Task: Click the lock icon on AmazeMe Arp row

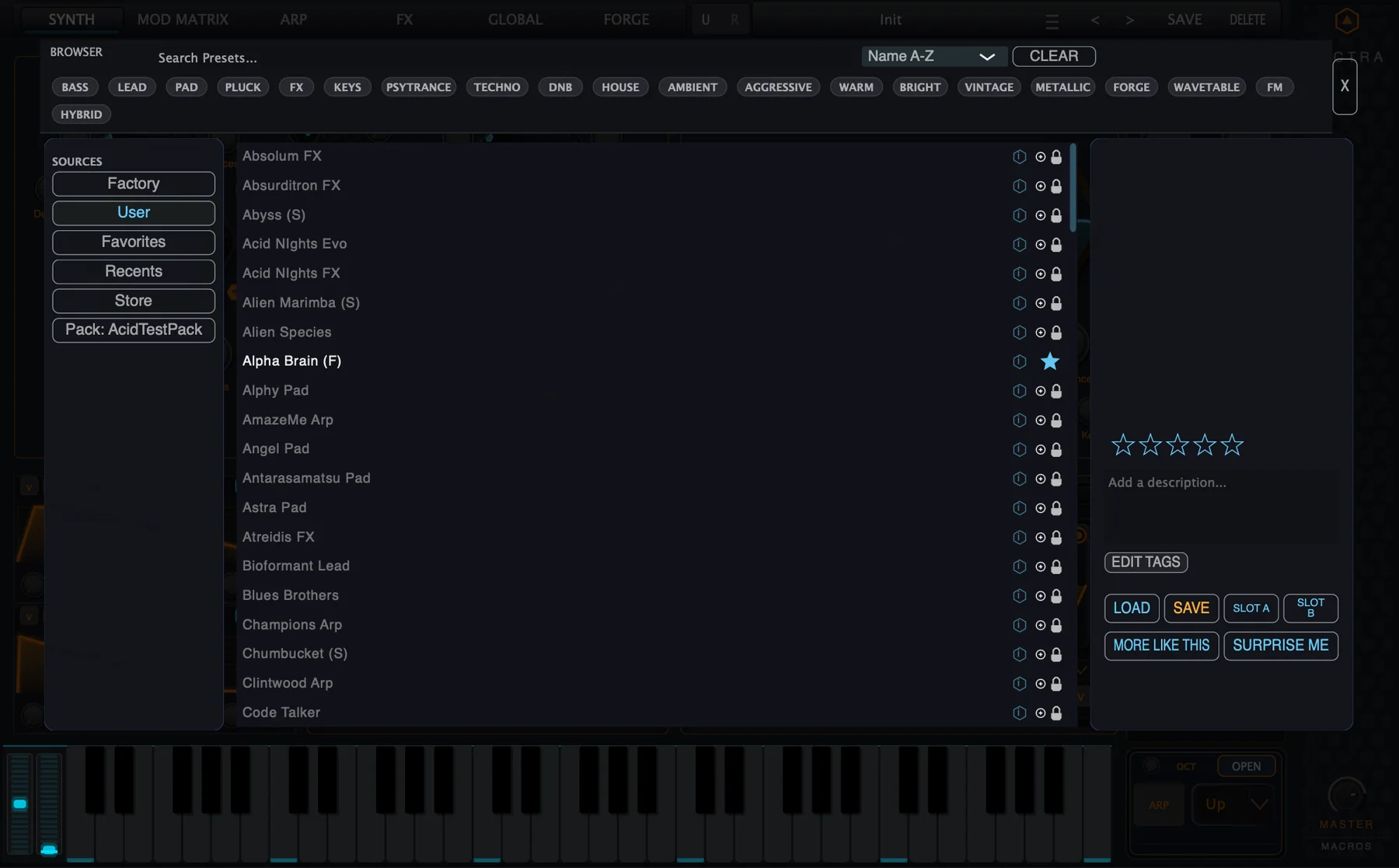Action: [x=1056, y=420]
